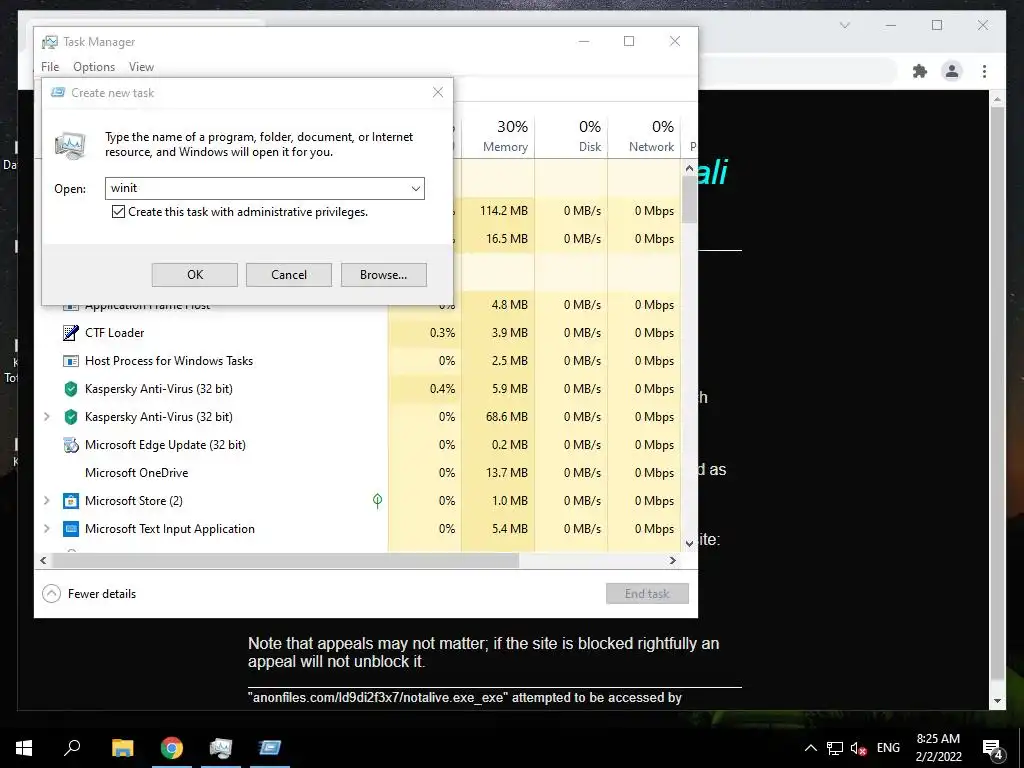Open the Options menu in Task Manager
Image resolution: width=1024 pixels, height=768 pixels.
(94, 67)
